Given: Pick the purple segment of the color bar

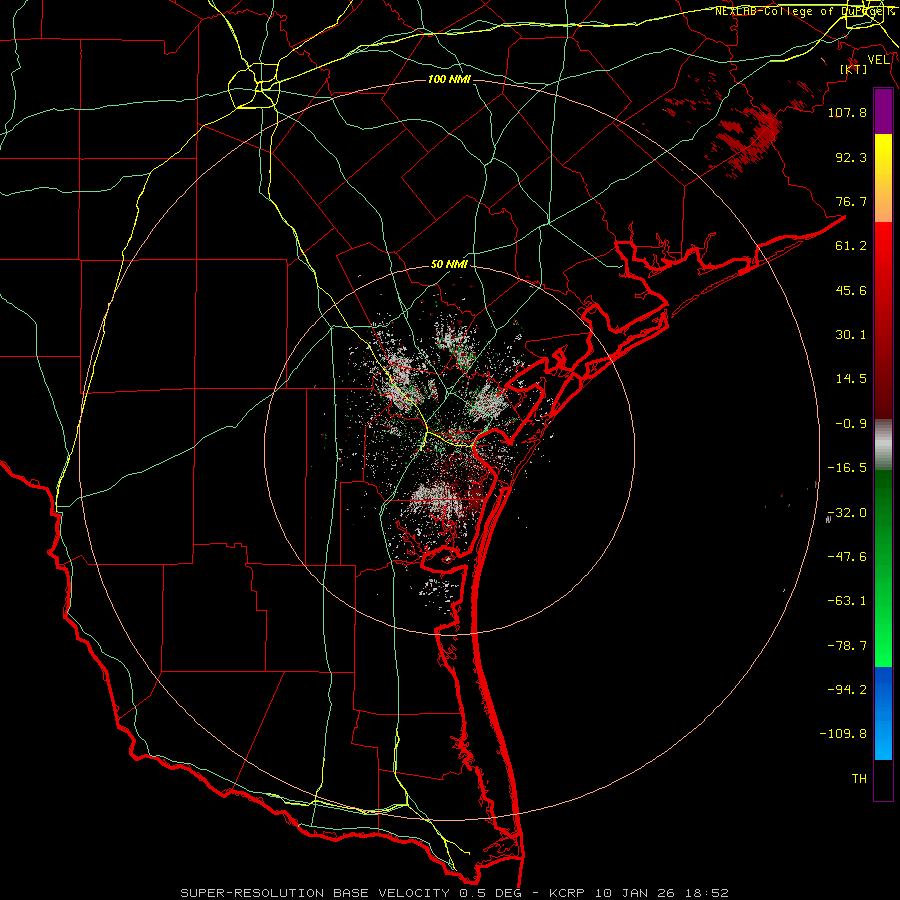Looking at the screenshot, I should click(883, 111).
